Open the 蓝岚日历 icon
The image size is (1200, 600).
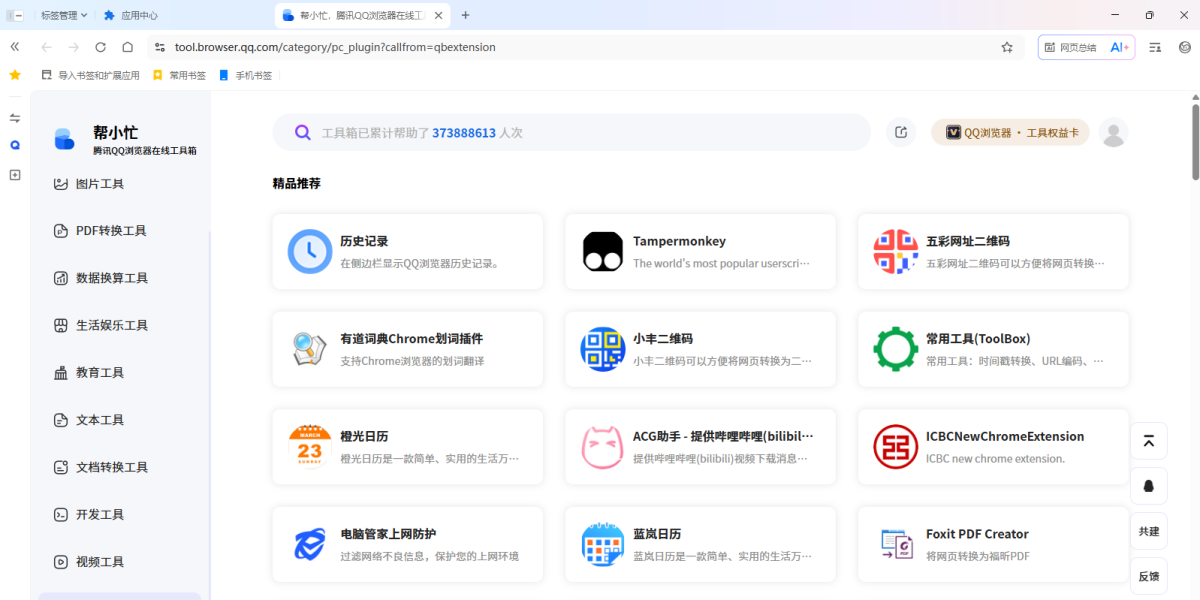pyautogui.click(x=603, y=545)
